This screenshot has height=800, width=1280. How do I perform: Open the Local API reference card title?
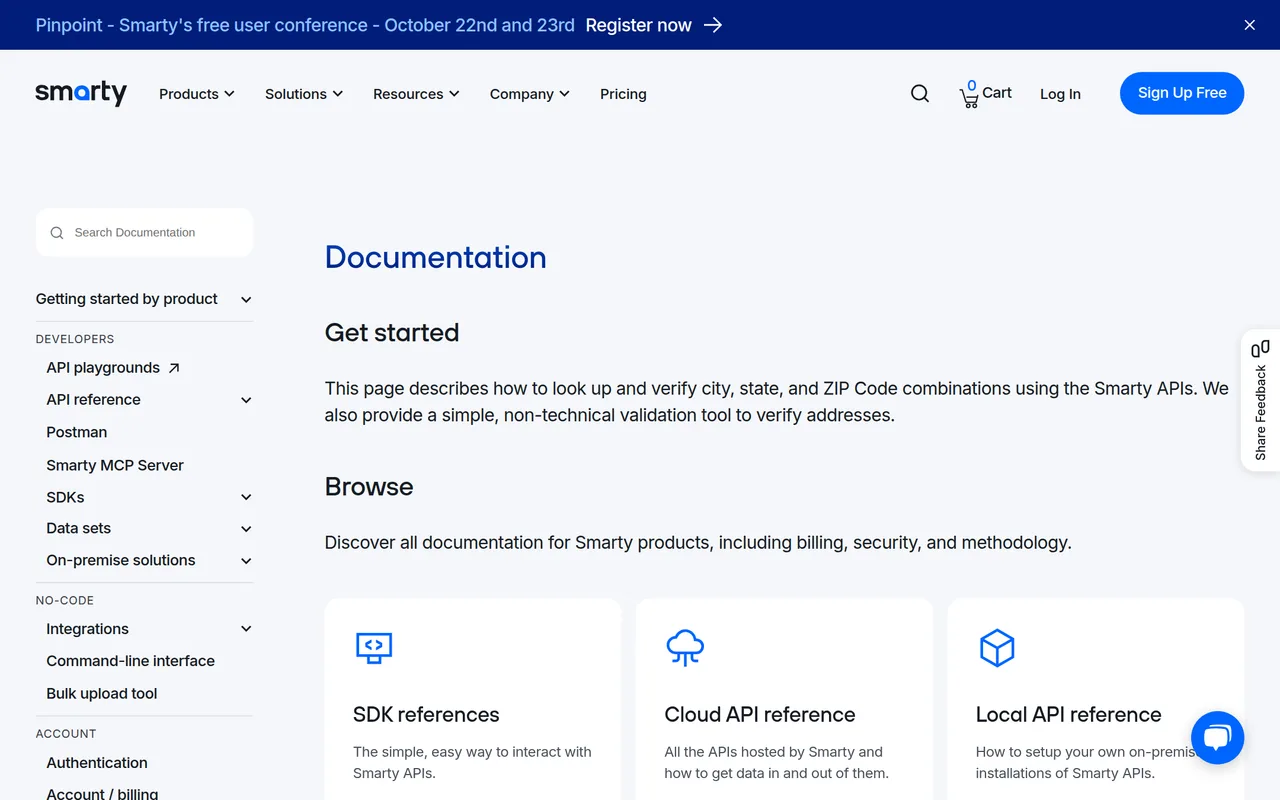click(1068, 715)
